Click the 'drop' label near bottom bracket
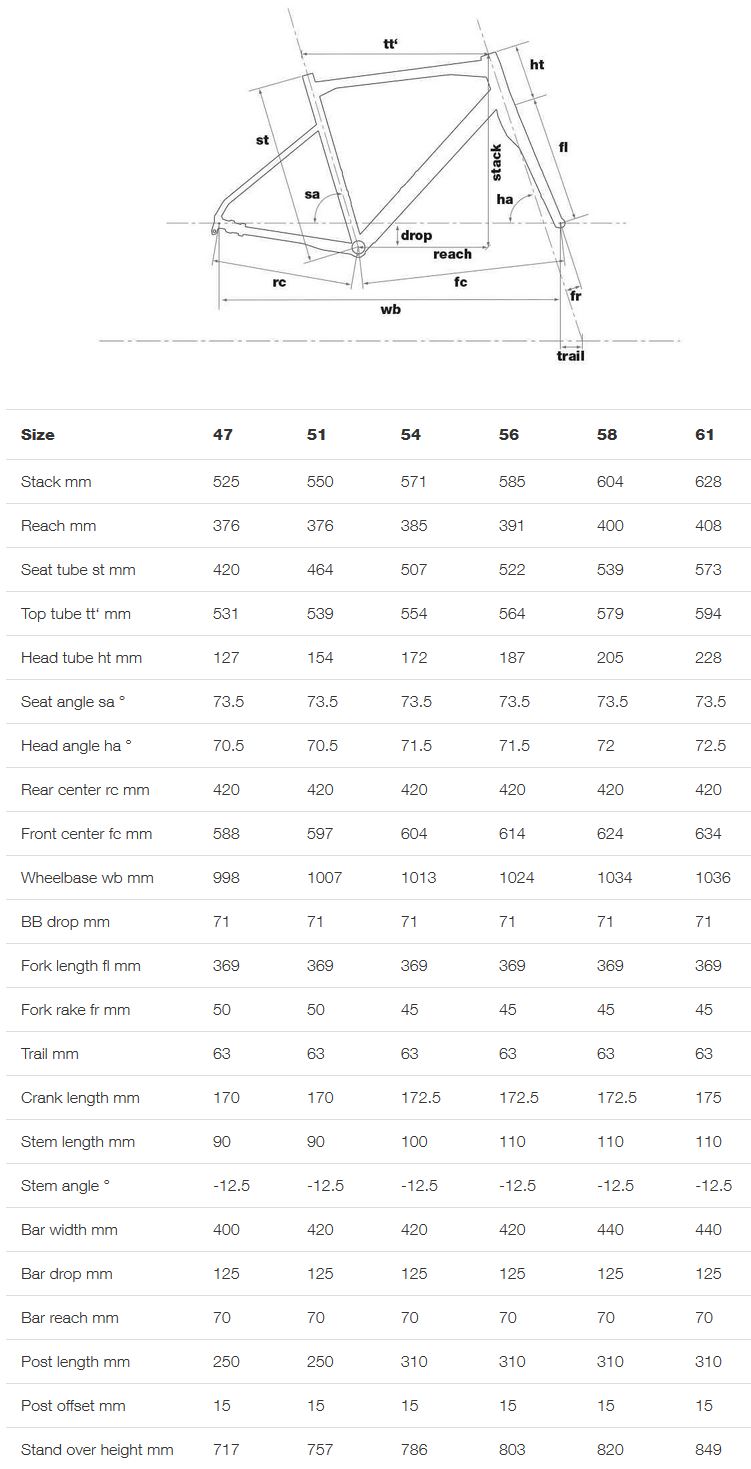751x1469 pixels. coord(416,236)
